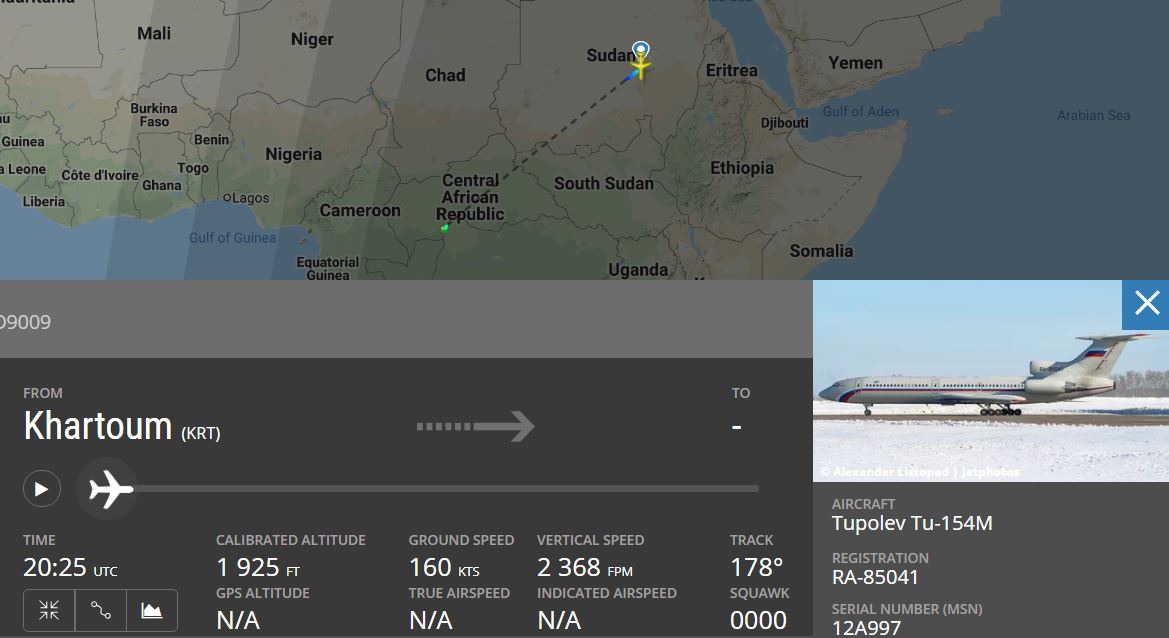This screenshot has width=1169, height=638.
Task: Click the flight ID ending in 09009
Action: point(26,322)
